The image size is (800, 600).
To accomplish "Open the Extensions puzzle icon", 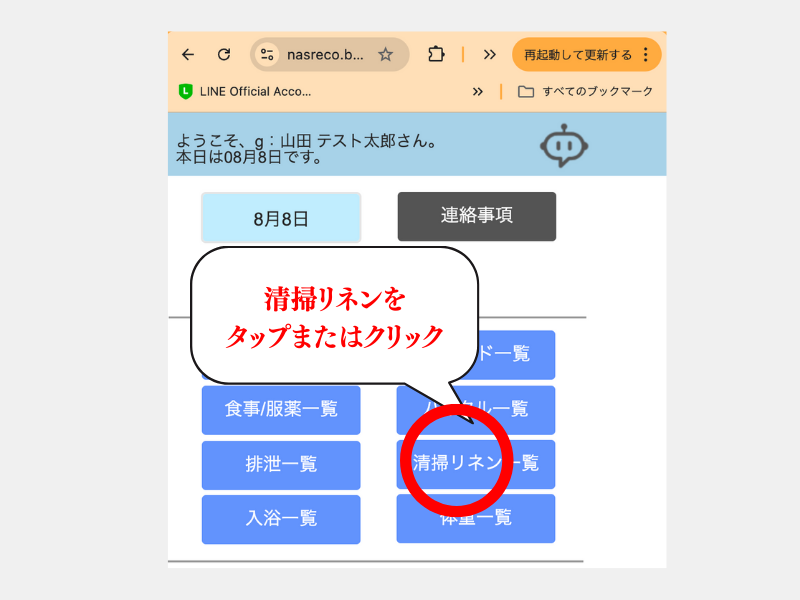I will 435,55.
